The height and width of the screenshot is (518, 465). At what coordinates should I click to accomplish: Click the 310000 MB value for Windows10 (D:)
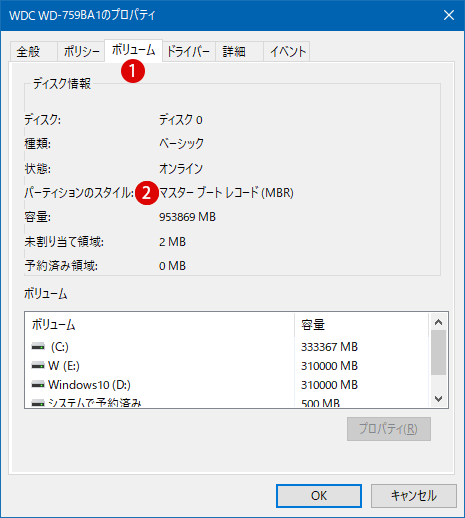[x=329, y=385]
